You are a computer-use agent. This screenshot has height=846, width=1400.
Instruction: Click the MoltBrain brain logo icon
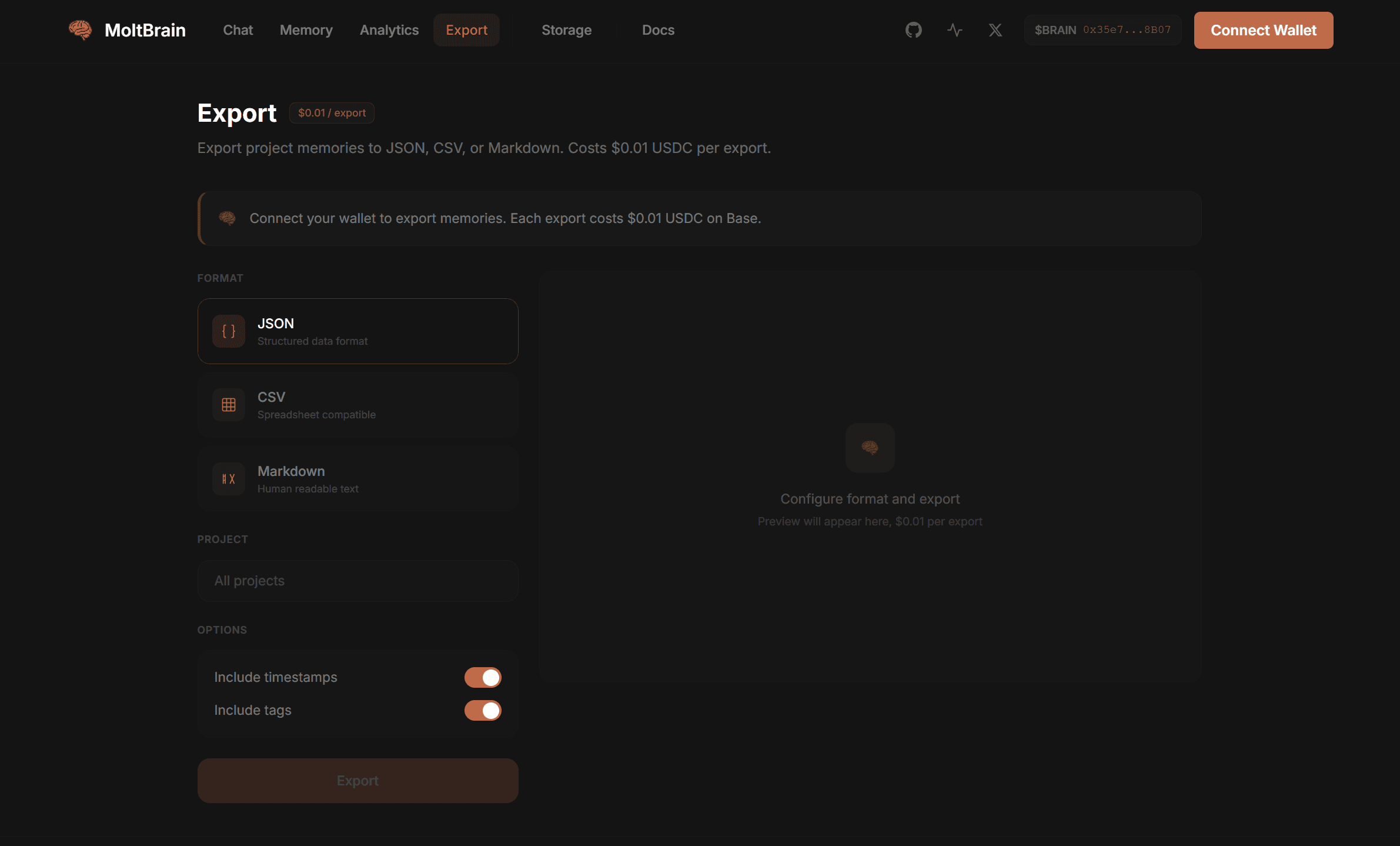point(80,29)
